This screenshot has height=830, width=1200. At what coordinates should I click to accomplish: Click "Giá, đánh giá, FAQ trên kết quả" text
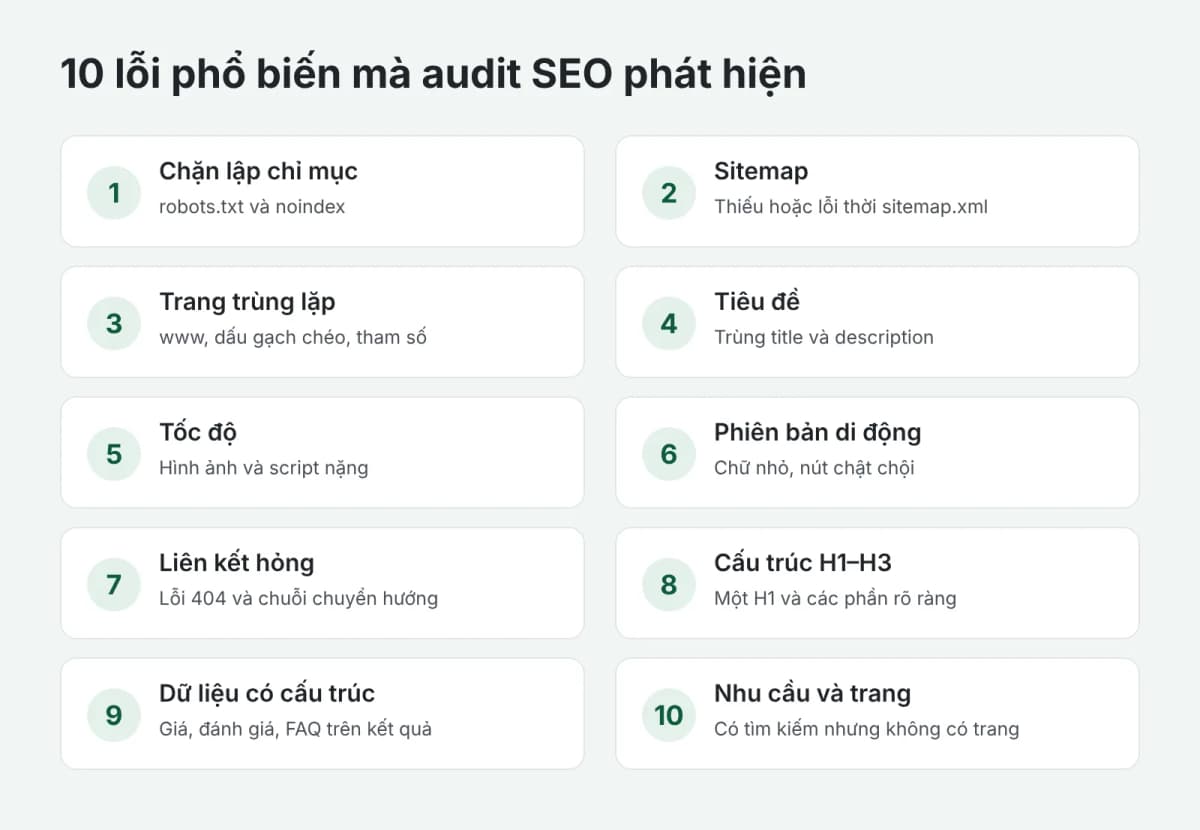[x=296, y=729]
